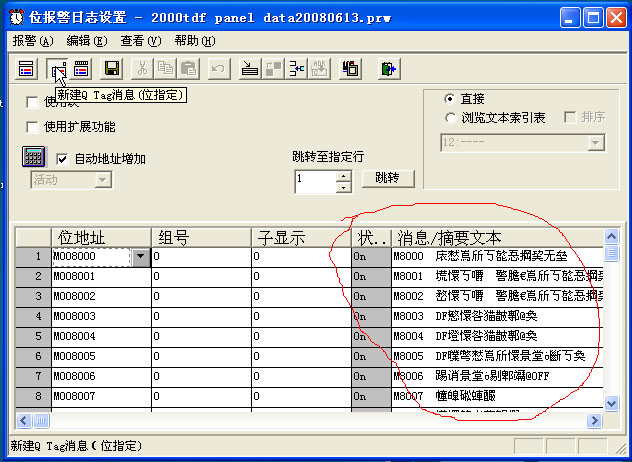This screenshot has width=632, height=462.
Task: Open the dropdown in M008000 address cell
Action: pyautogui.click(x=140, y=257)
